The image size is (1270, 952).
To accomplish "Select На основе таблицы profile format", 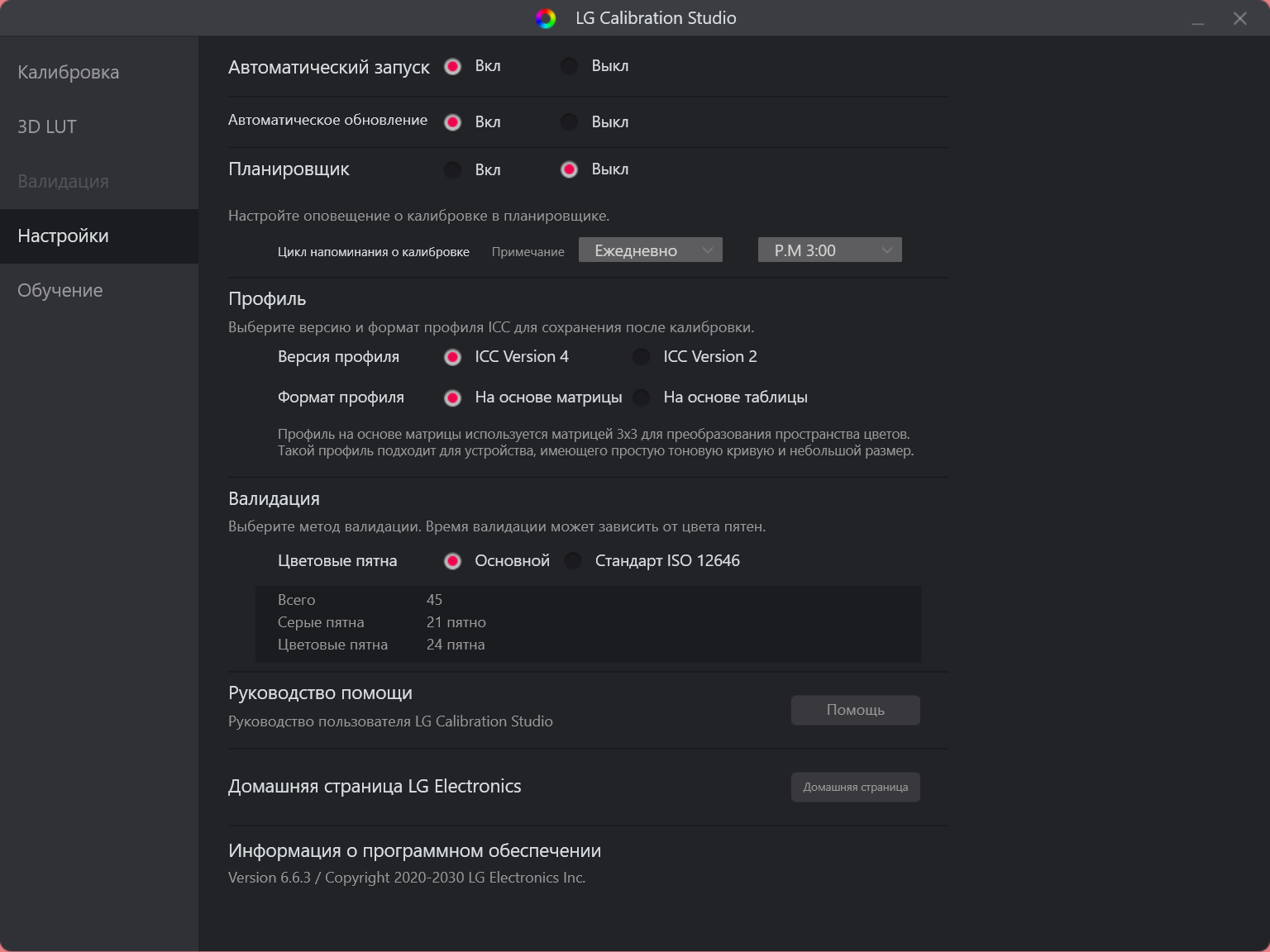I will [x=641, y=397].
